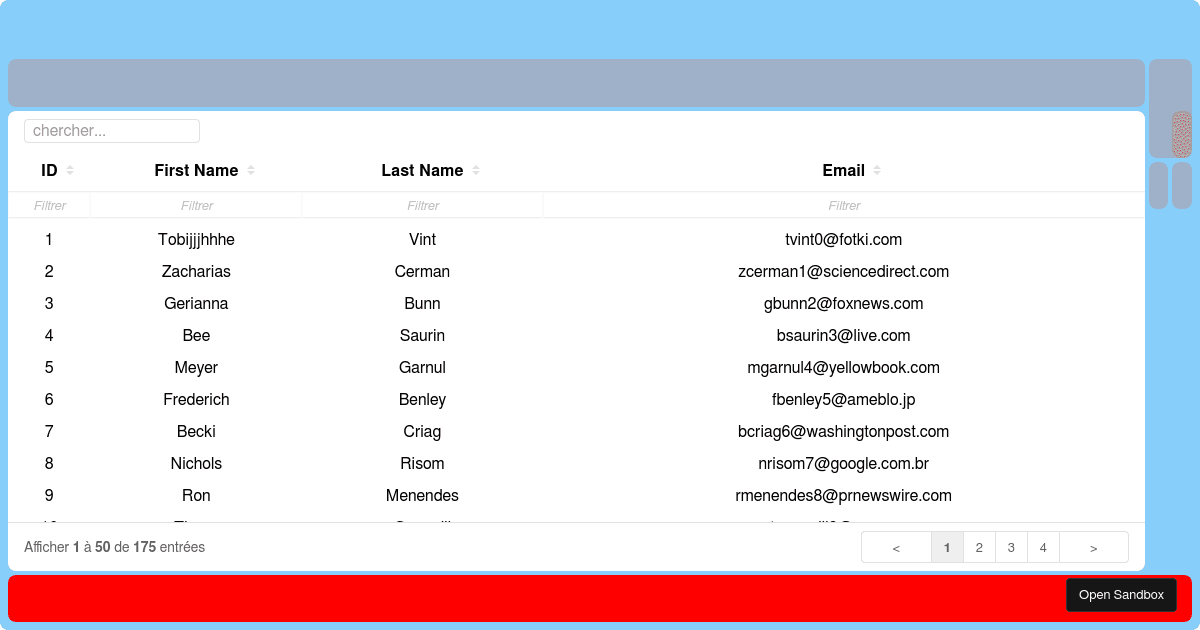Expand the Email header sort selector

tap(876, 170)
